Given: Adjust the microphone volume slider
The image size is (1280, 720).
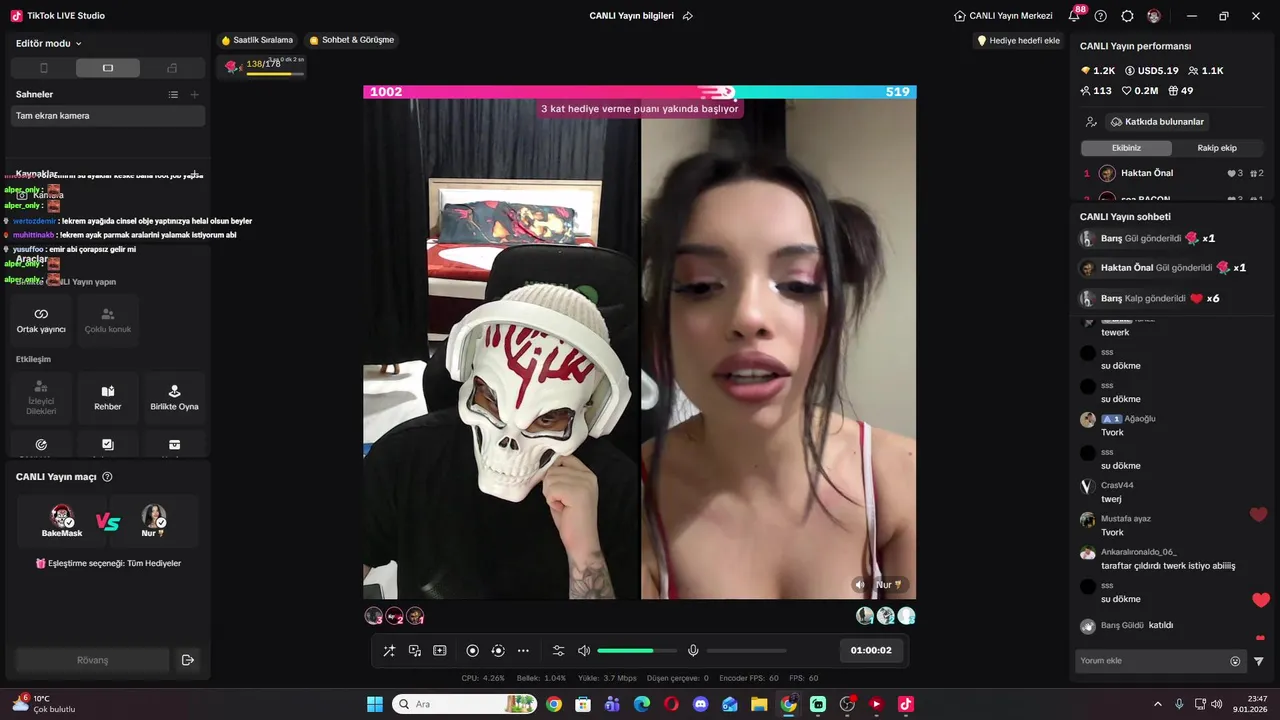Looking at the screenshot, I should tap(745, 651).
